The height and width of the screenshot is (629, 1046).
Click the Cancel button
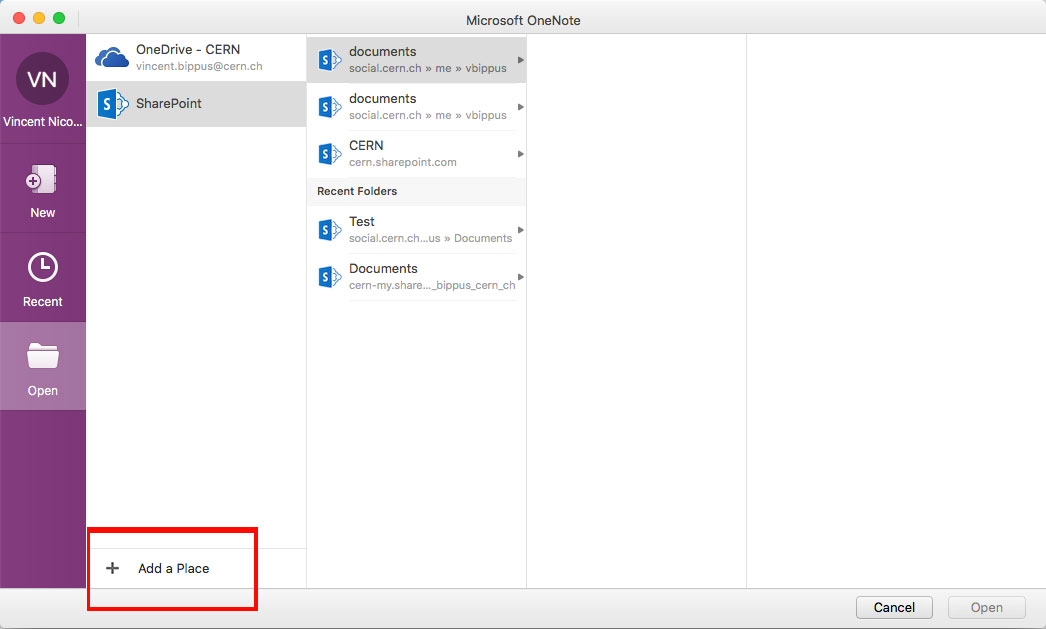pos(894,608)
